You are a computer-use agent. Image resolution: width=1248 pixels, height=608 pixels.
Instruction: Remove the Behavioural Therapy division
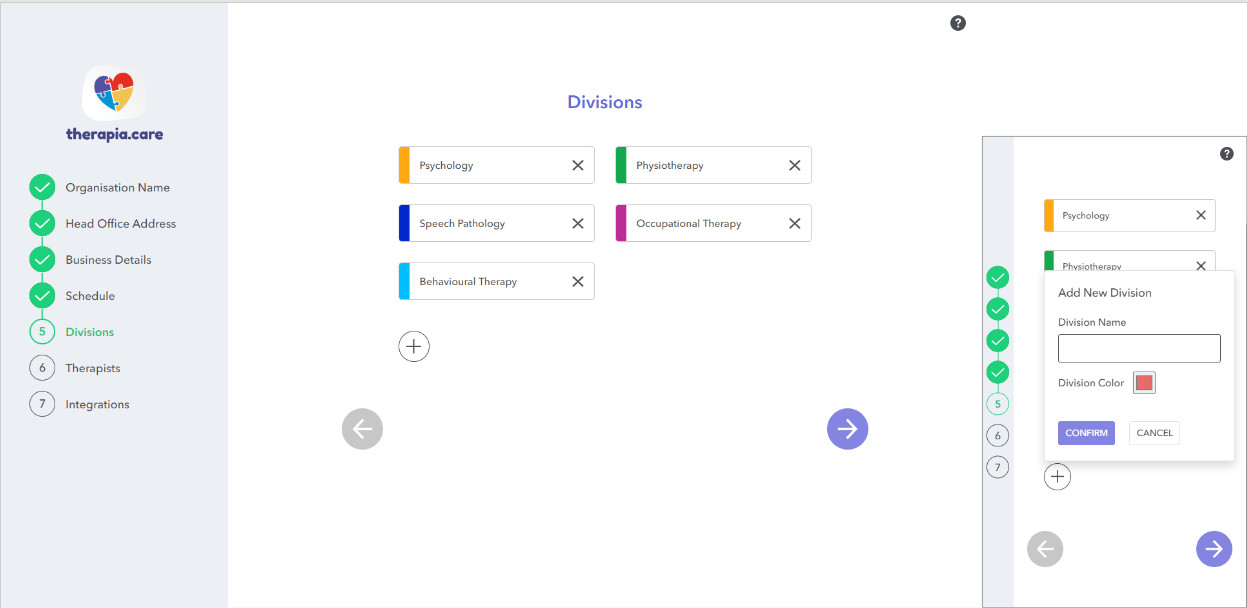(577, 282)
